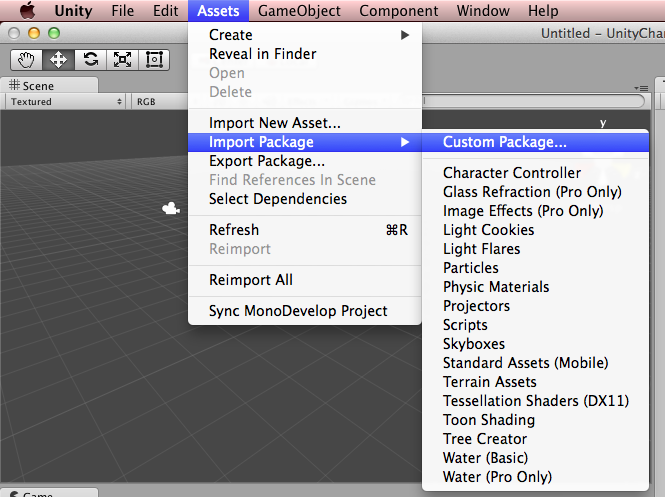Choose Reimport All
The height and width of the screenshot is (497, 665).
tap(305, 280)
